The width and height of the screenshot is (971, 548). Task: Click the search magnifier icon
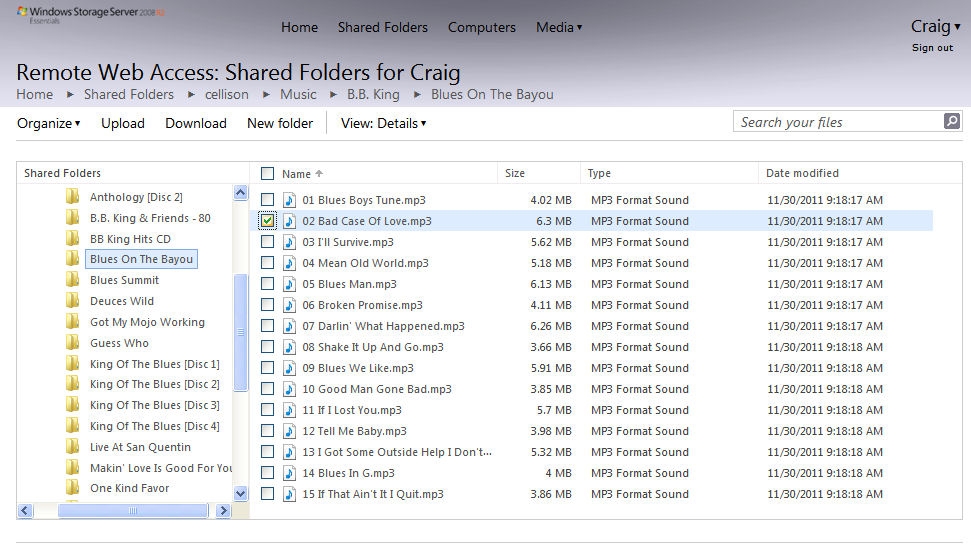tap(952, 121)
